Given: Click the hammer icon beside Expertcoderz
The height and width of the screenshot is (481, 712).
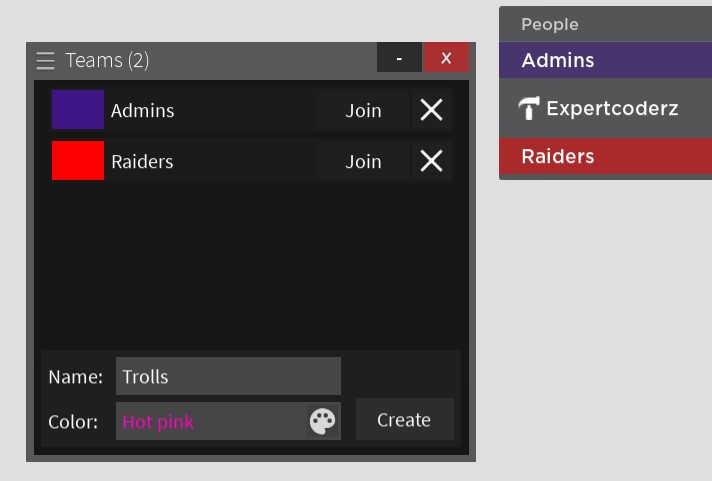Looking at the screenshot, I should coord(529,108).
